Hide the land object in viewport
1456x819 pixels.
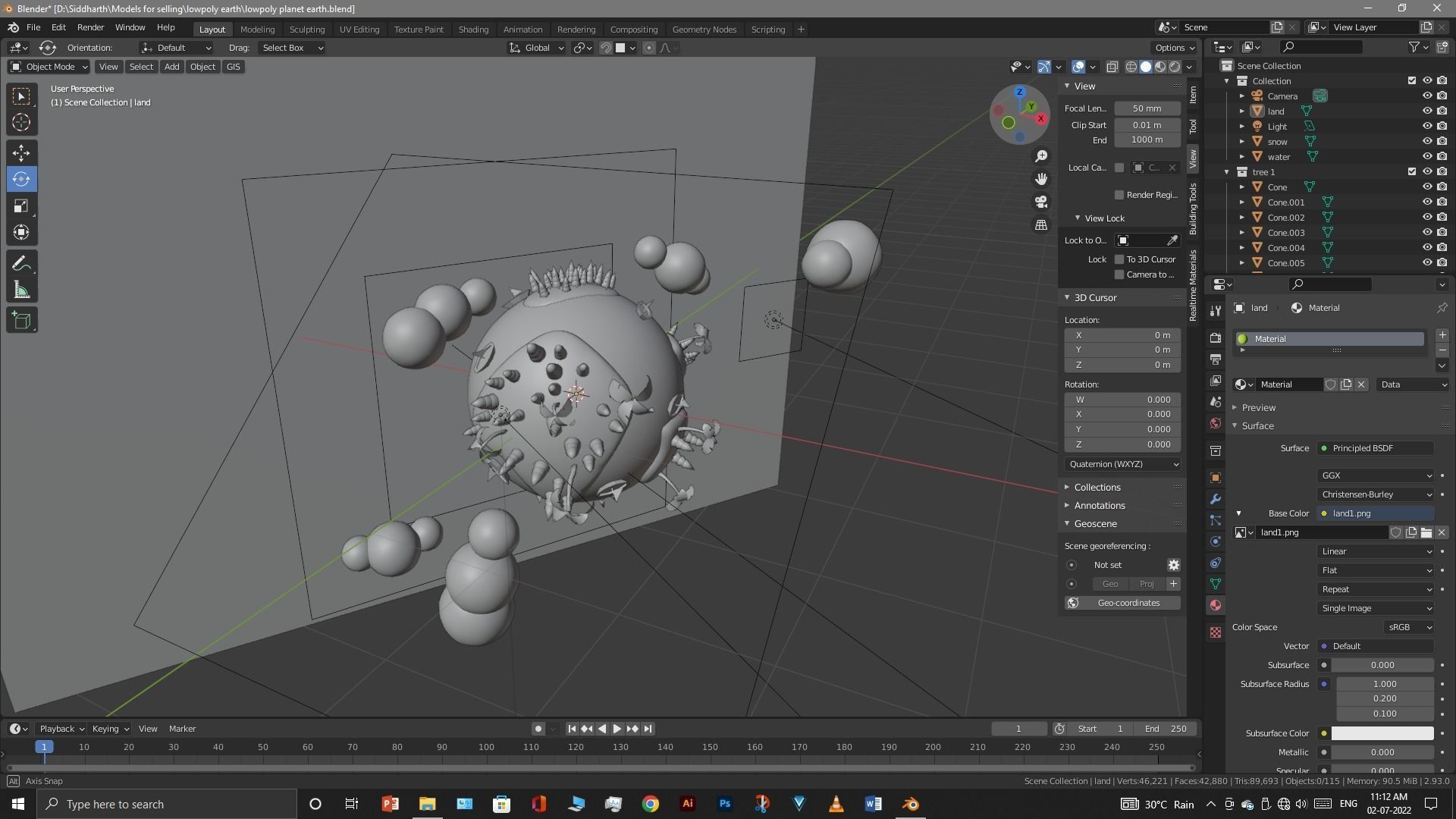point(1426,111)
